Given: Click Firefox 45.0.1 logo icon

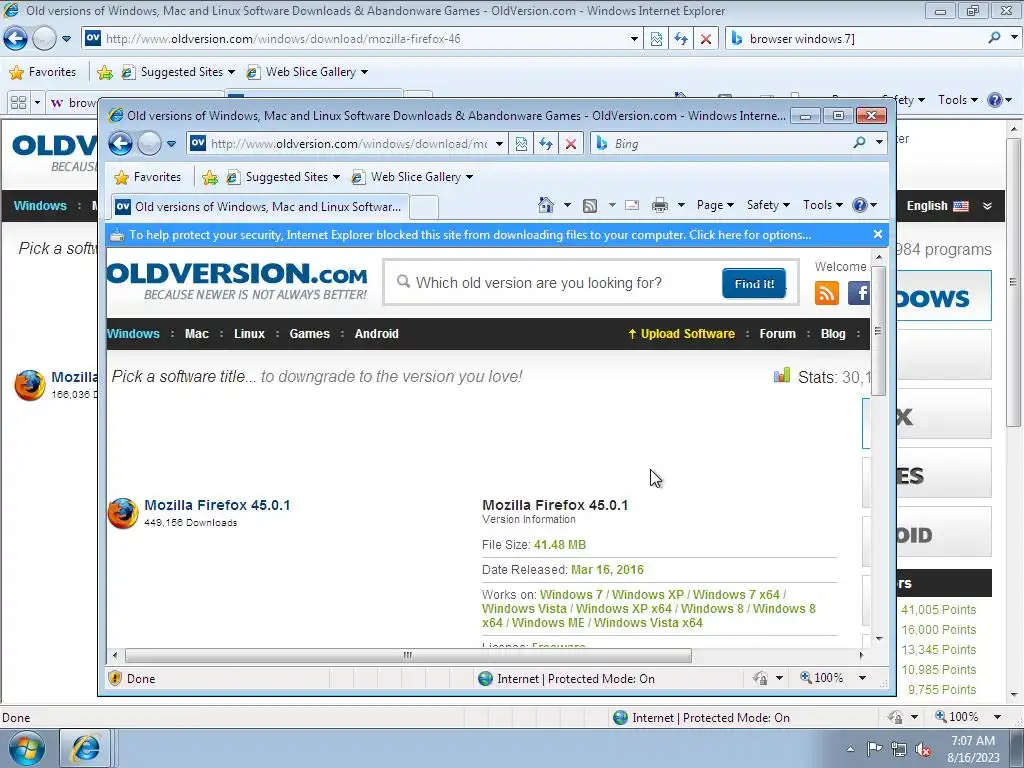Looking at the screenshot, I should click(x=123, y=513).
